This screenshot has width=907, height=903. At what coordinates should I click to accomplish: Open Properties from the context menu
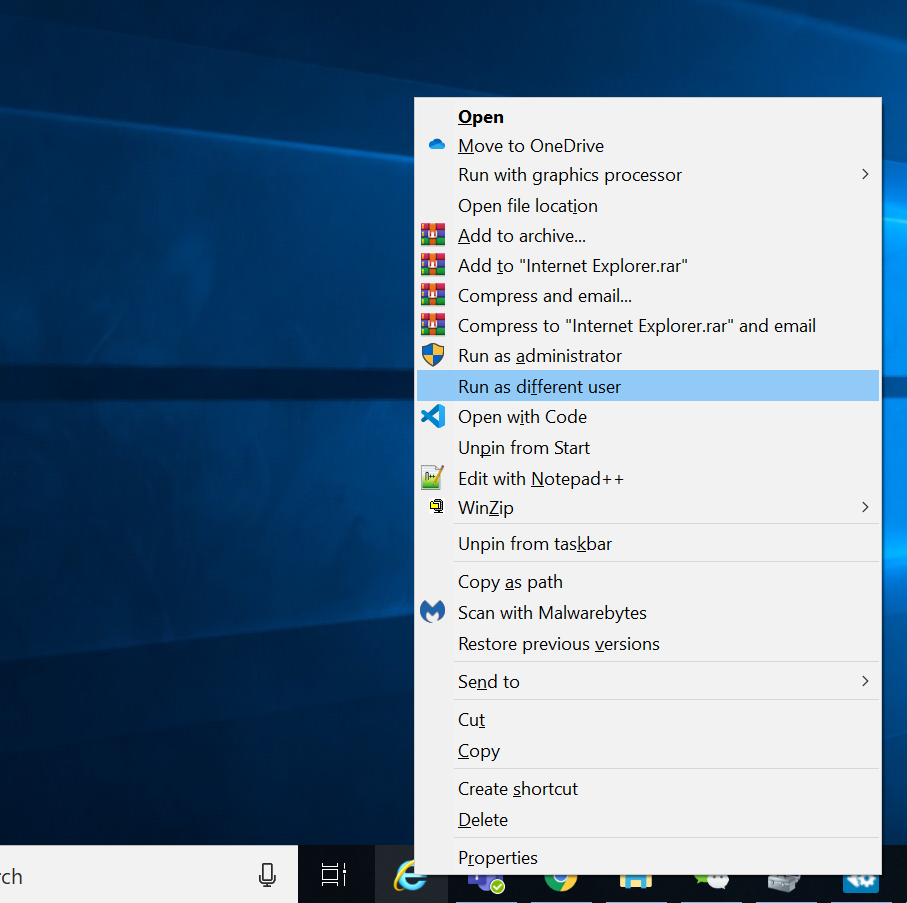[497, 858]
